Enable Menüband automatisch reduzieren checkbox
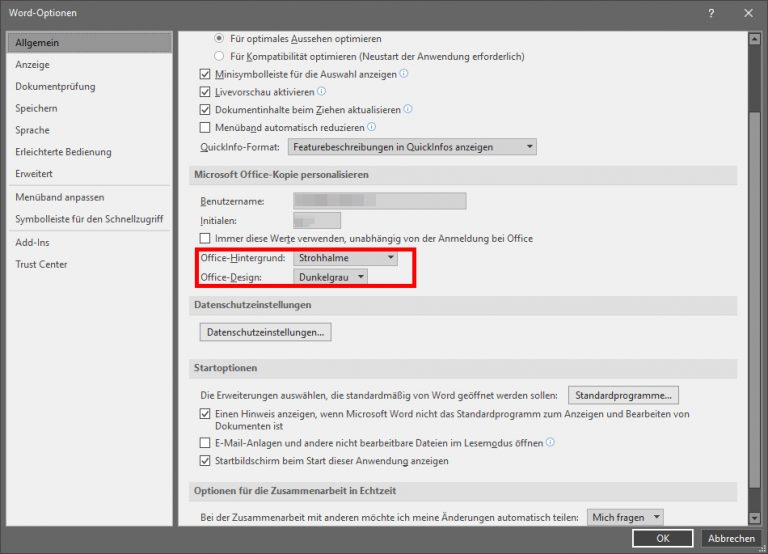The height and width of the screenshot is (554, 768). click(x=206, y=128)
